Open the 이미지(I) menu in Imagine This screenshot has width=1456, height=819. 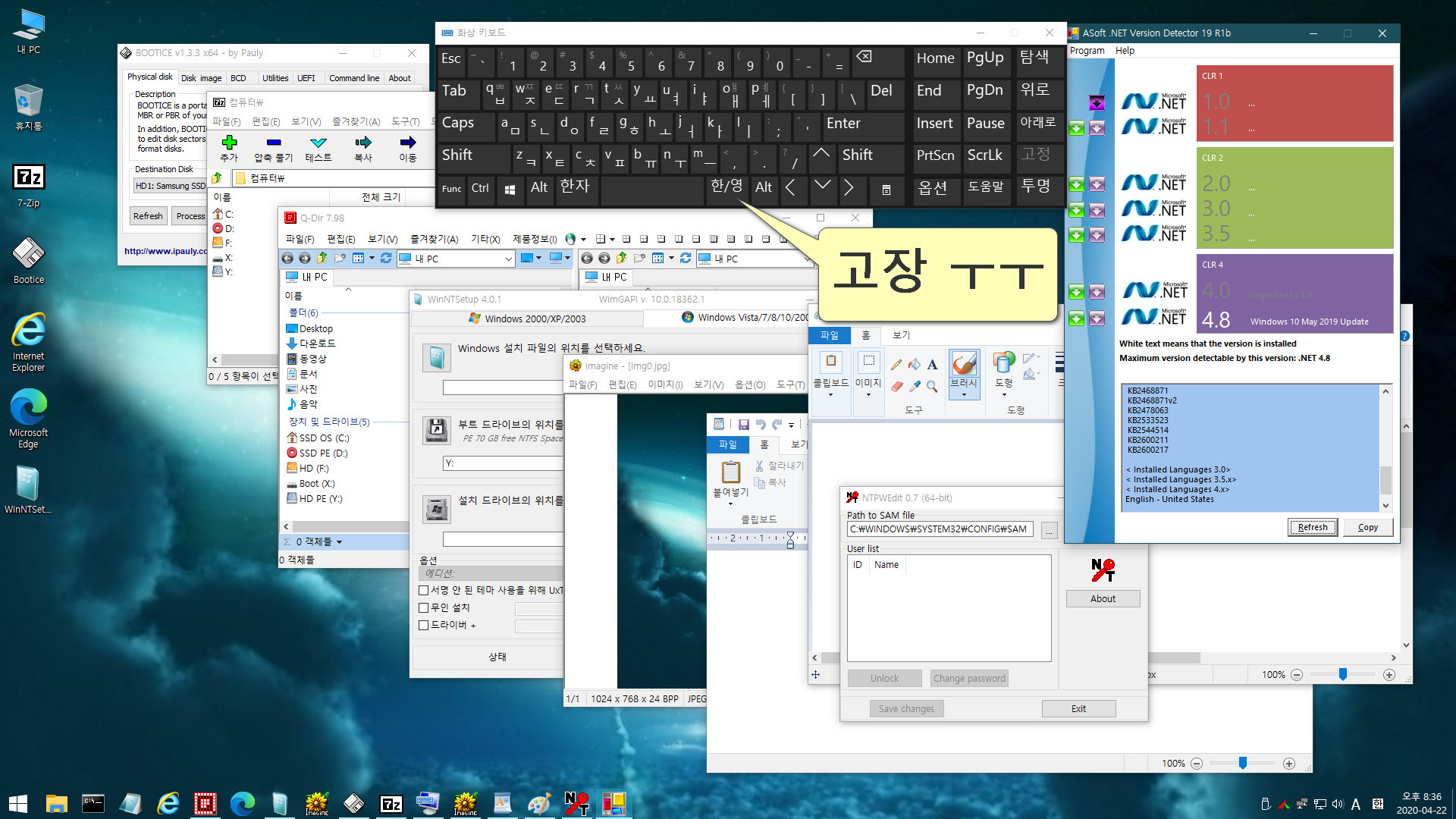point(665,385)
